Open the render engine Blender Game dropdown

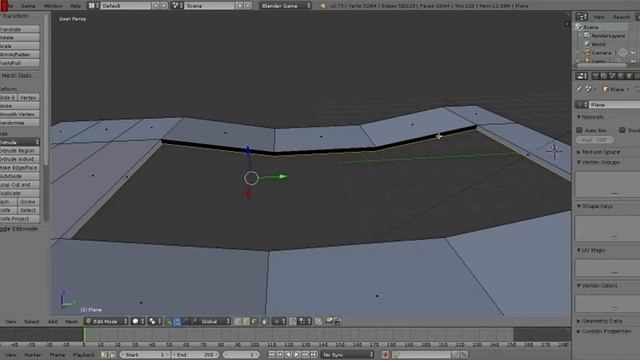[285, 6]
